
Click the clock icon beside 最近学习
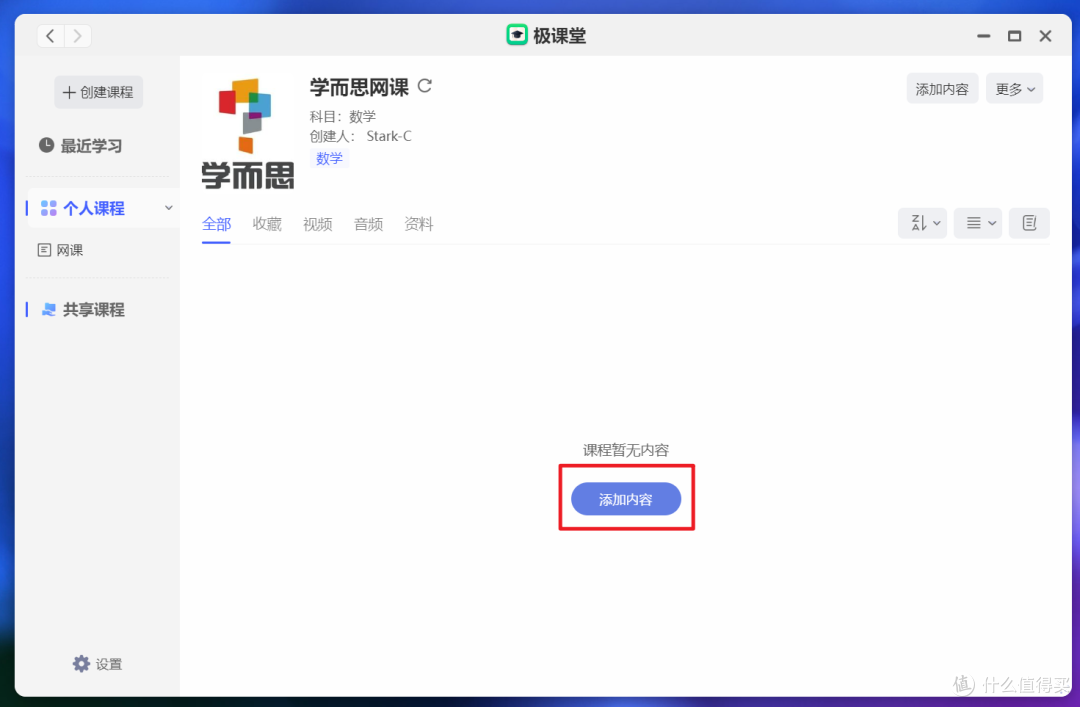[46, 145]
